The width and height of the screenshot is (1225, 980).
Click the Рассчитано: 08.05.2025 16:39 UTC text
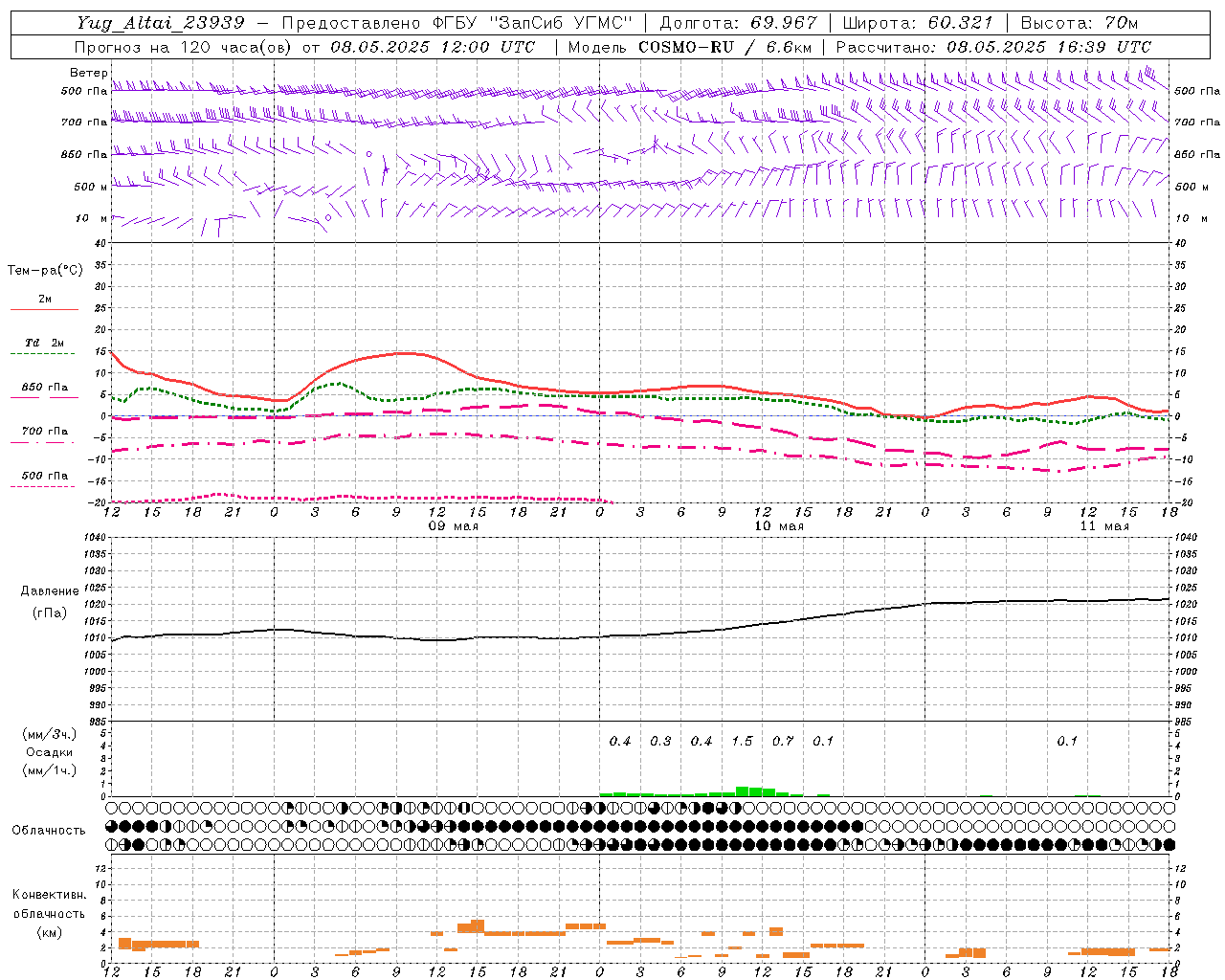994,47
